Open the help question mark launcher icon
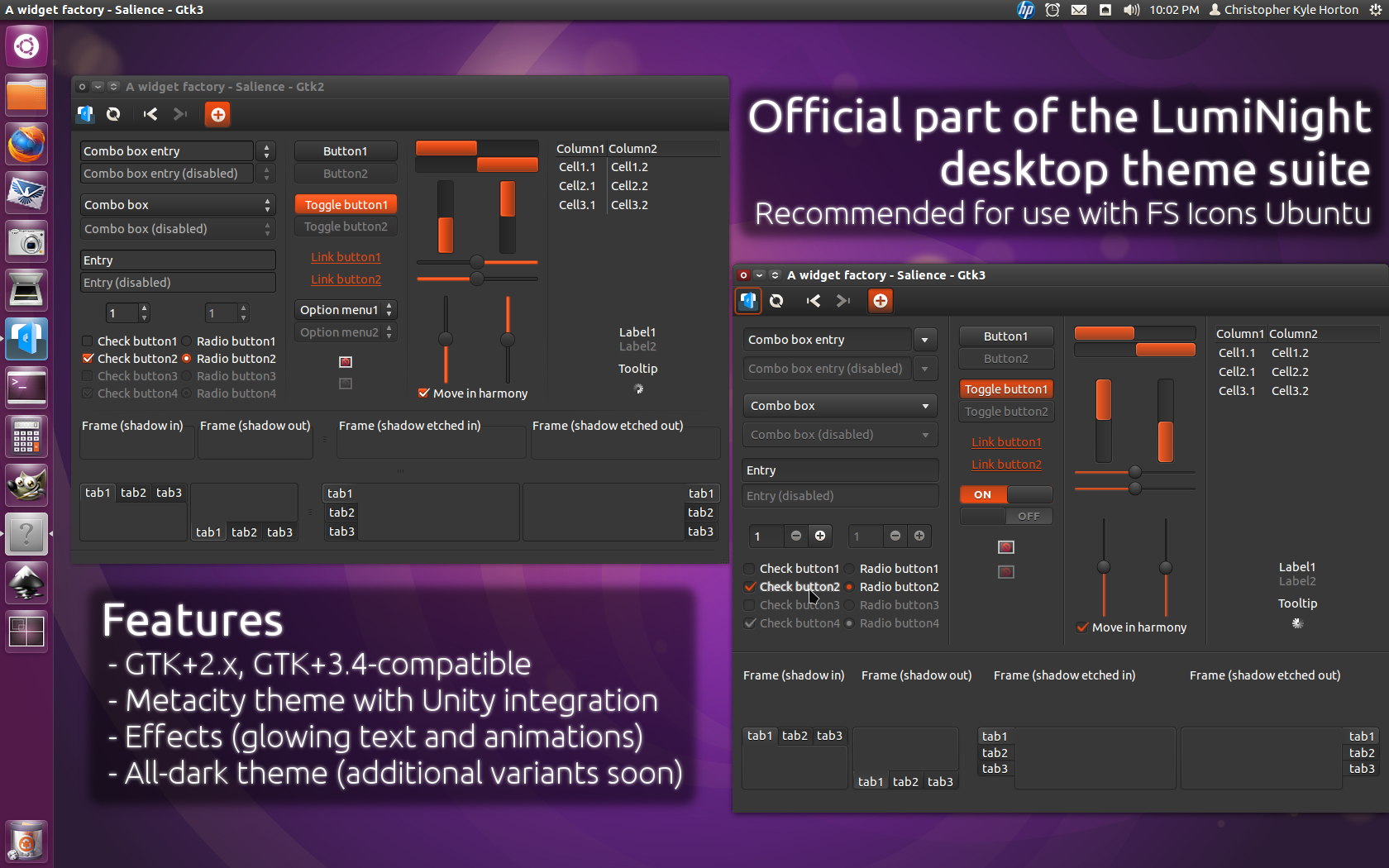Viewport: 1389px width, 868px height. [26, 534]
